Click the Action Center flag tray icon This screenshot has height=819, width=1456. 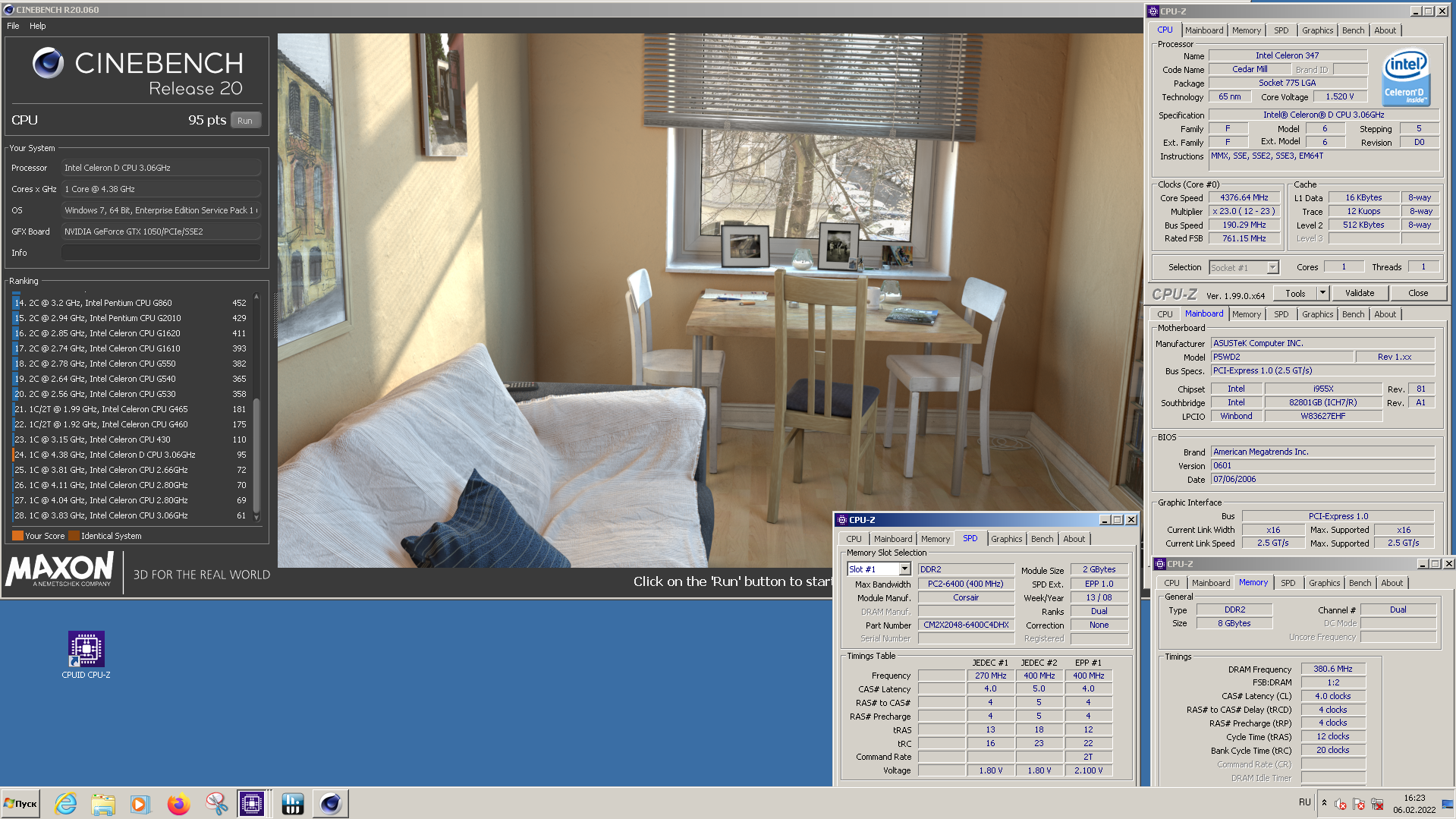[1358, 804]
